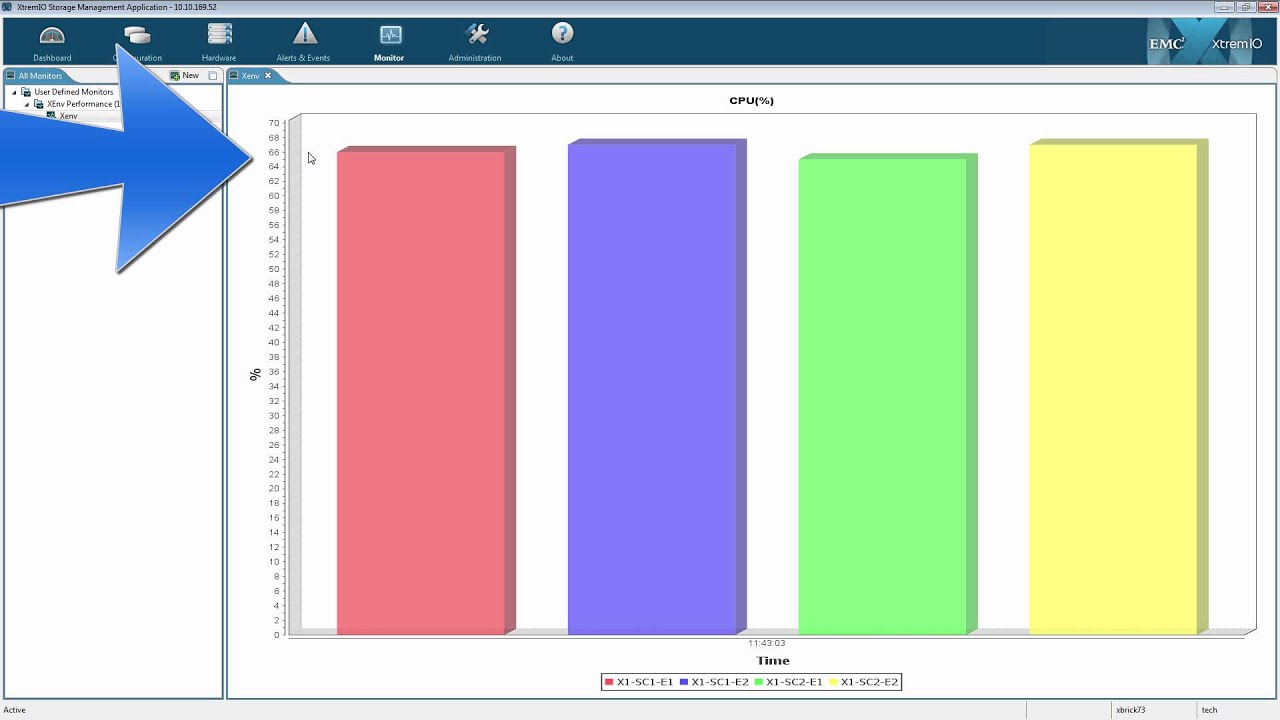Close the Xenv tab
The height and width of the screenshot is (720, 1280).
[x=268, y=76]
